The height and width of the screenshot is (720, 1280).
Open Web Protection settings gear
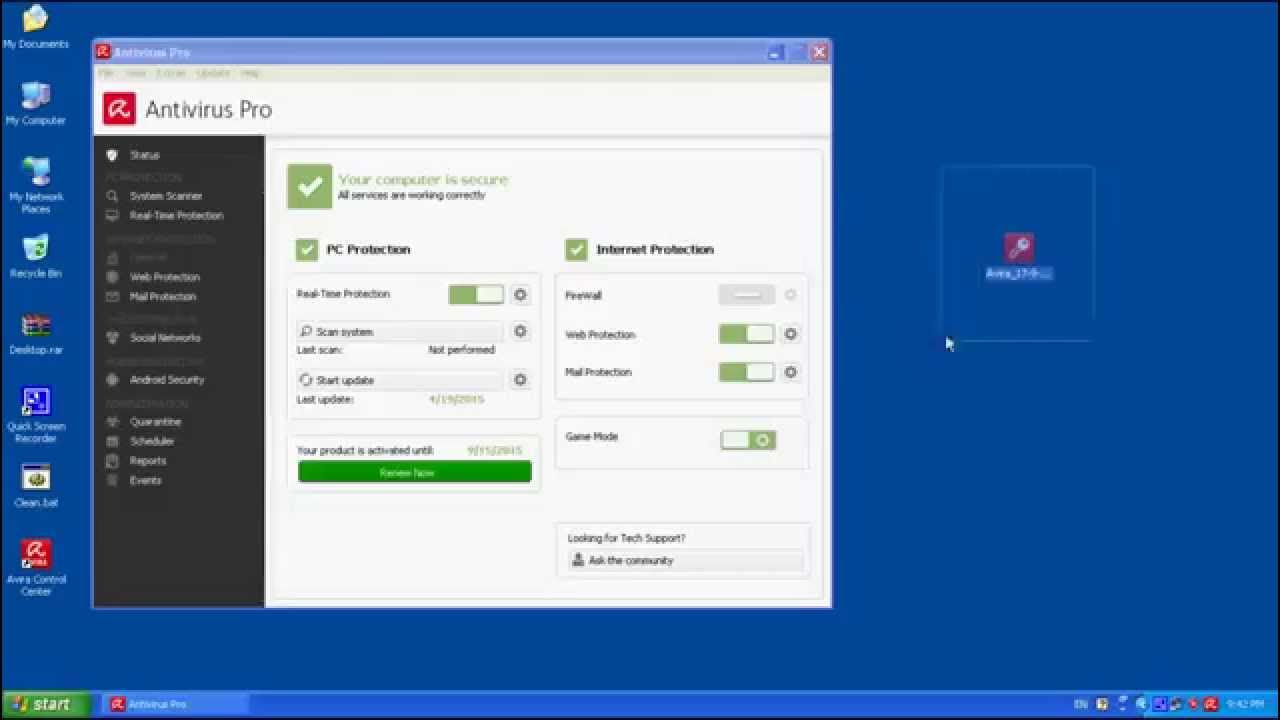click(790, 334)
